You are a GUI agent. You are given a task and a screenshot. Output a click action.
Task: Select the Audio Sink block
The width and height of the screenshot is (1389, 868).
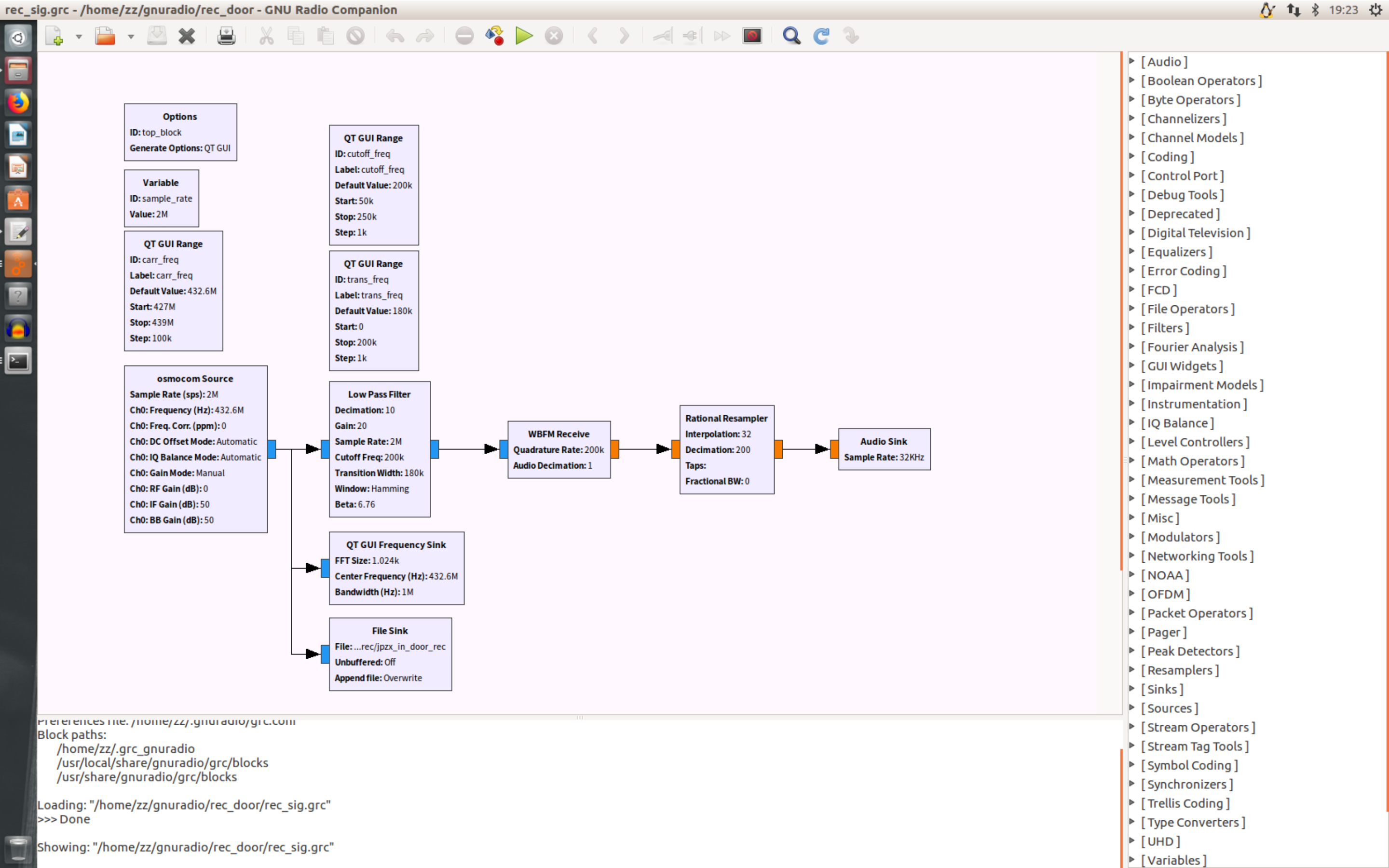tap(884, 449)
